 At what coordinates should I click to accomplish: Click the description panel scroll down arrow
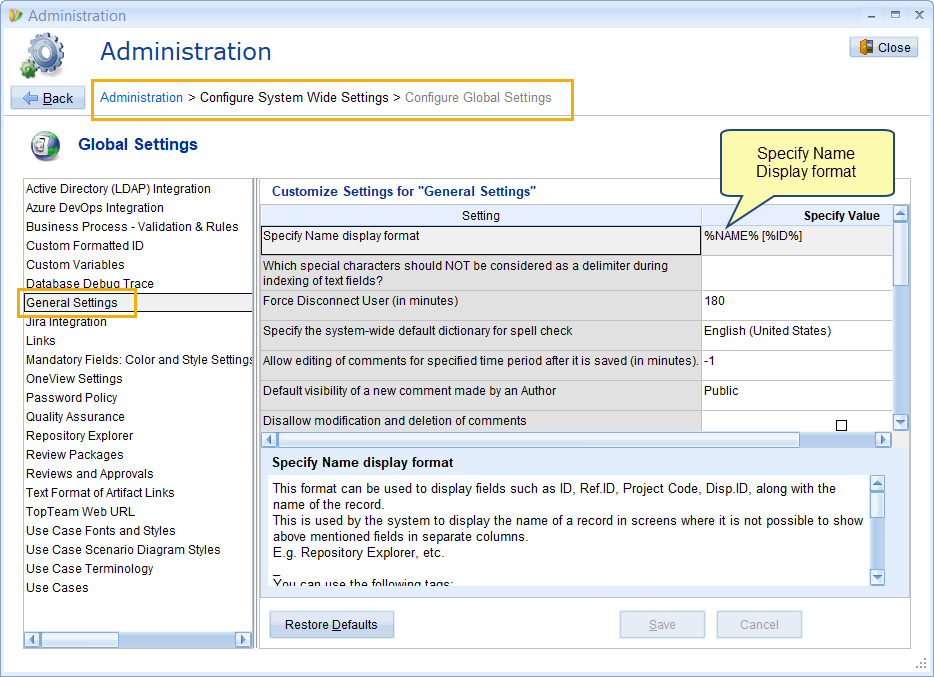pos(877,576)
